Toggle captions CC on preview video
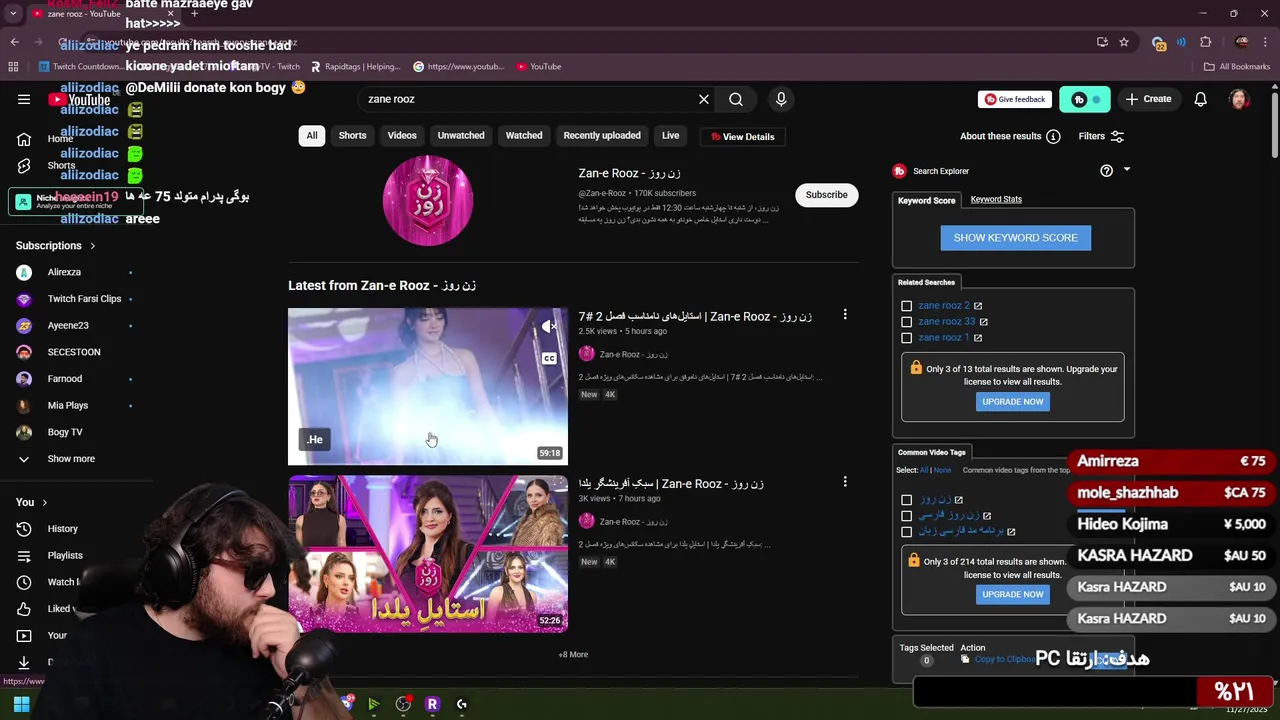This screenshot has width=1280, height=720. coord(549,358)
